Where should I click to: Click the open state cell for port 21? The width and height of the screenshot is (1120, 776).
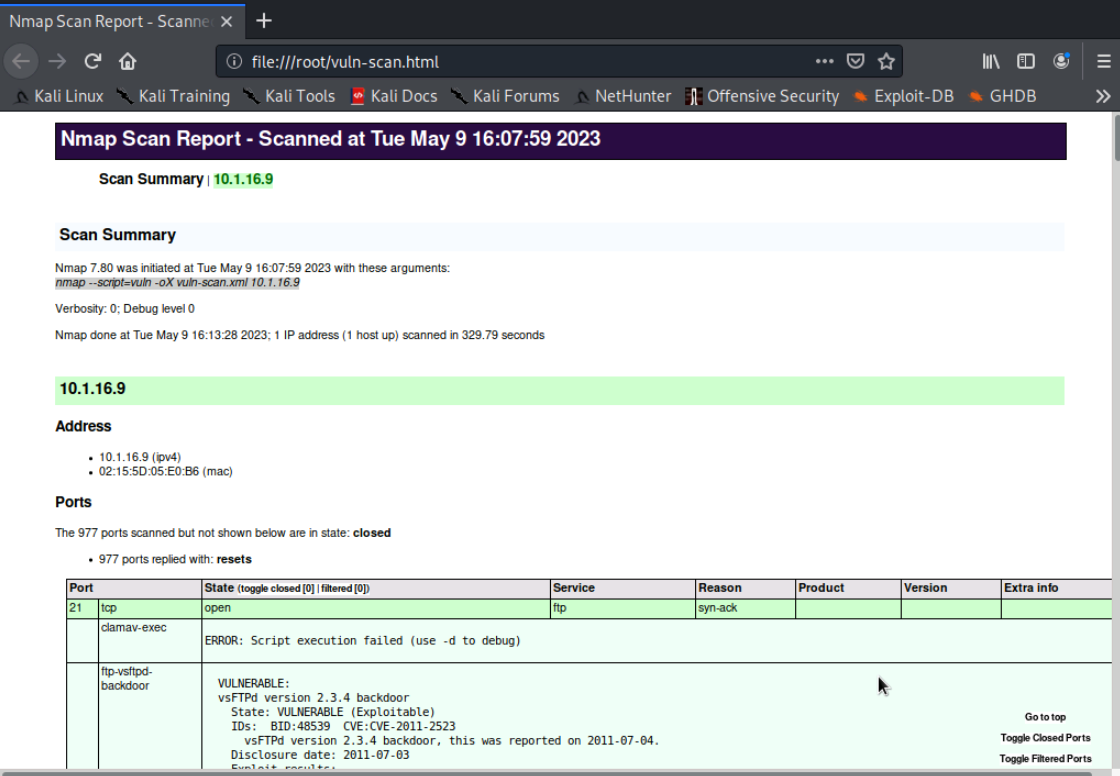tap(376, 608)
